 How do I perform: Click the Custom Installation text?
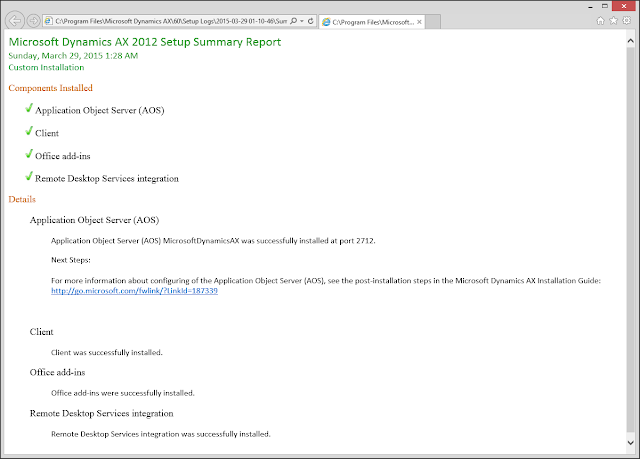46,67
